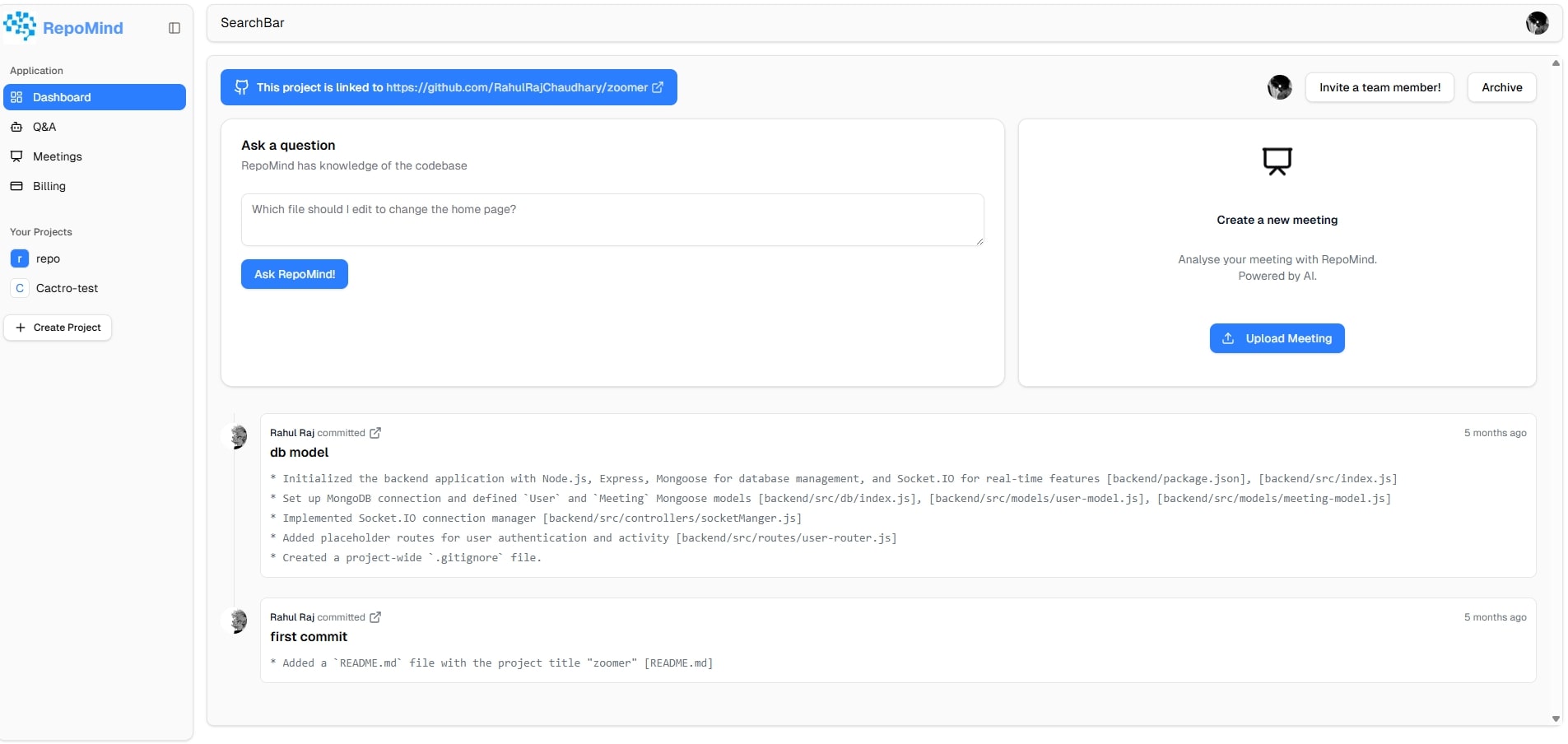Select the Dashboard grid icon

17,97
